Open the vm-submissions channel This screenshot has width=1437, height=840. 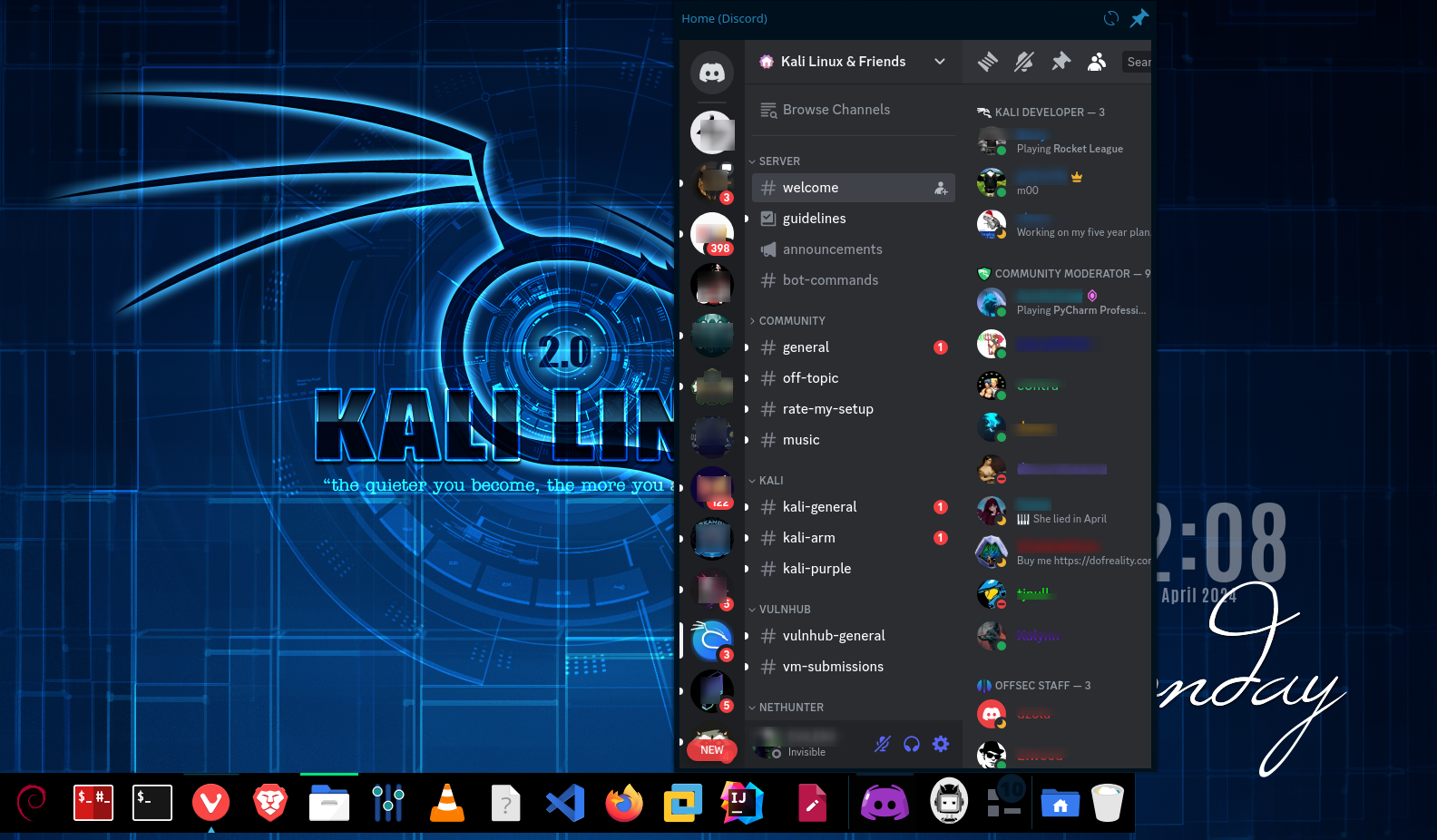pos(854,667)
